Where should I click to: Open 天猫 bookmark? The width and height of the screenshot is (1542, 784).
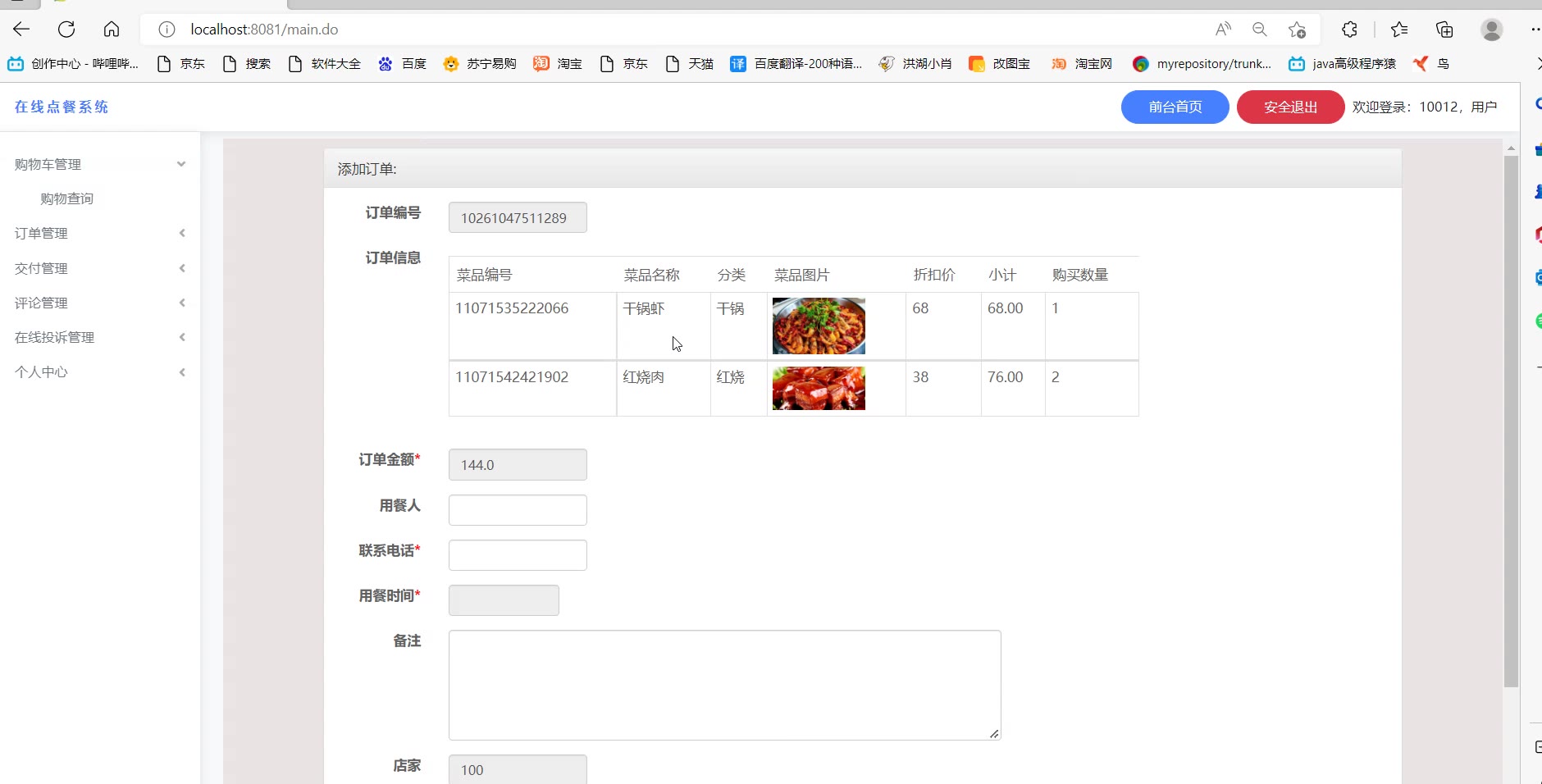[689, 64]
